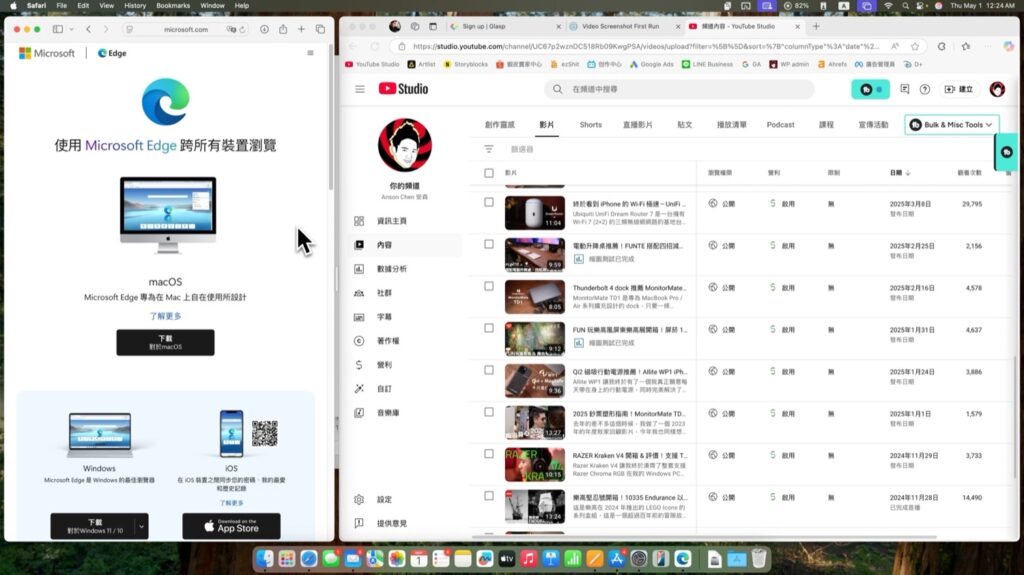The height and width of the screenshot is (575, 1024).
Task: Check the 2025 MonitorMate video checkbox
Action: click(x=488, y=412)
